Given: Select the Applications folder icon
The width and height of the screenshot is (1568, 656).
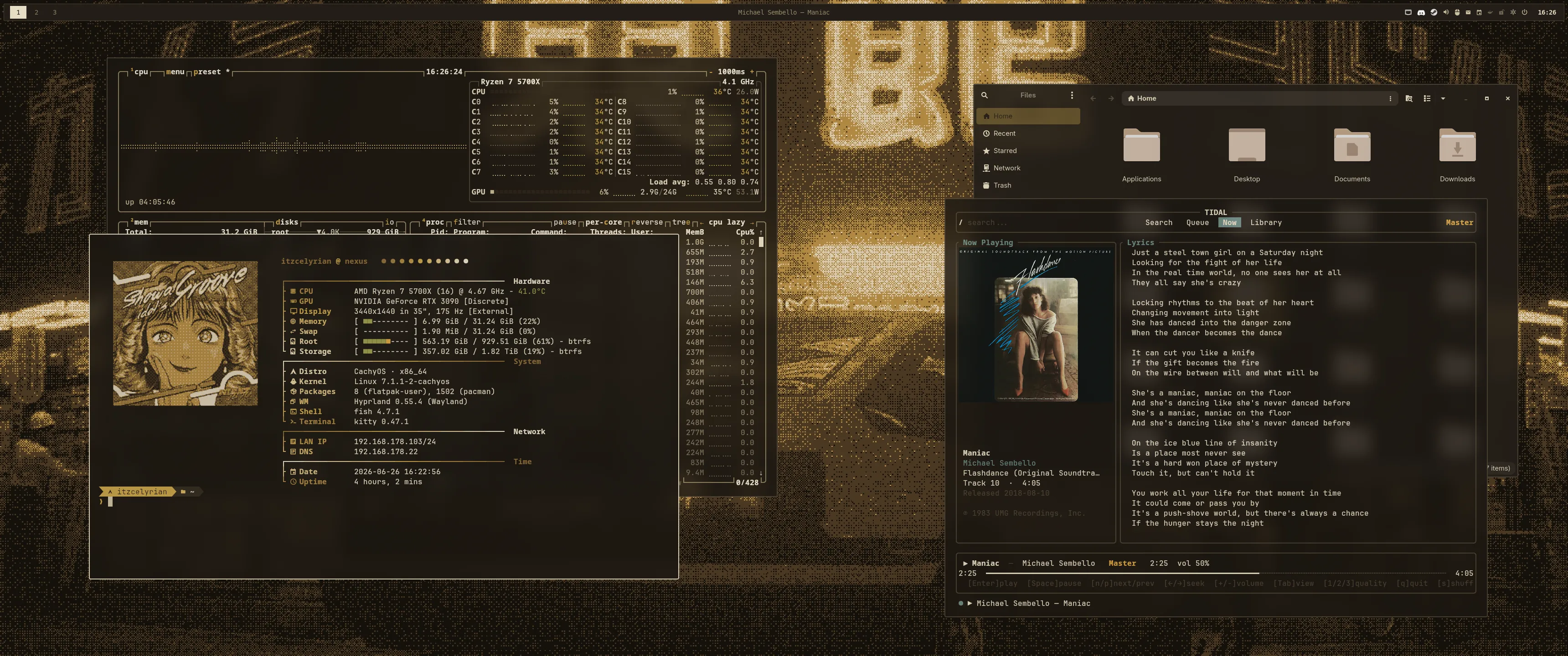Looking at the screenshot, I should point(1141,145).
